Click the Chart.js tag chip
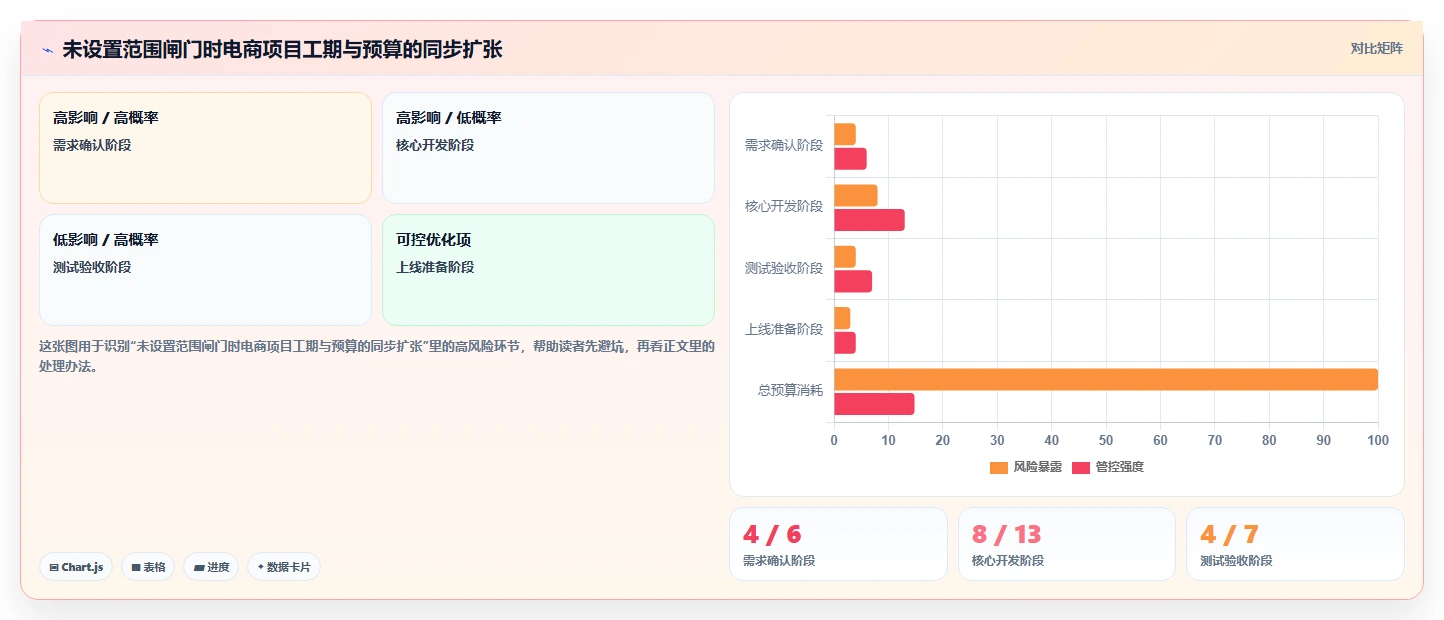 pos(76,567)
